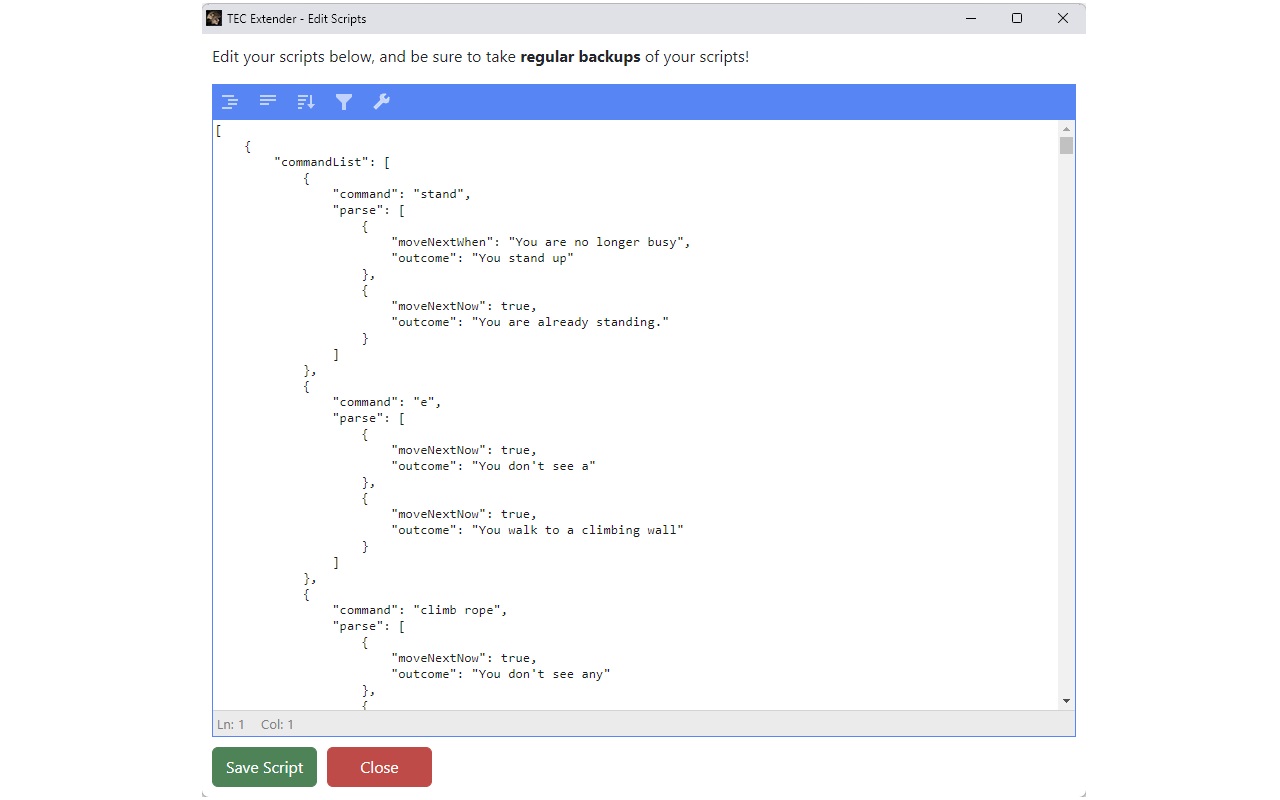Minimize the Edit Scripts window
Screen dimensions: 1280x800
coord(971,18)
